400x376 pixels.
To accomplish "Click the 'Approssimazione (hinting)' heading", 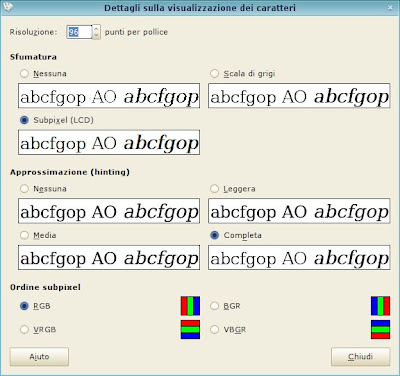I will click(70, 172).
